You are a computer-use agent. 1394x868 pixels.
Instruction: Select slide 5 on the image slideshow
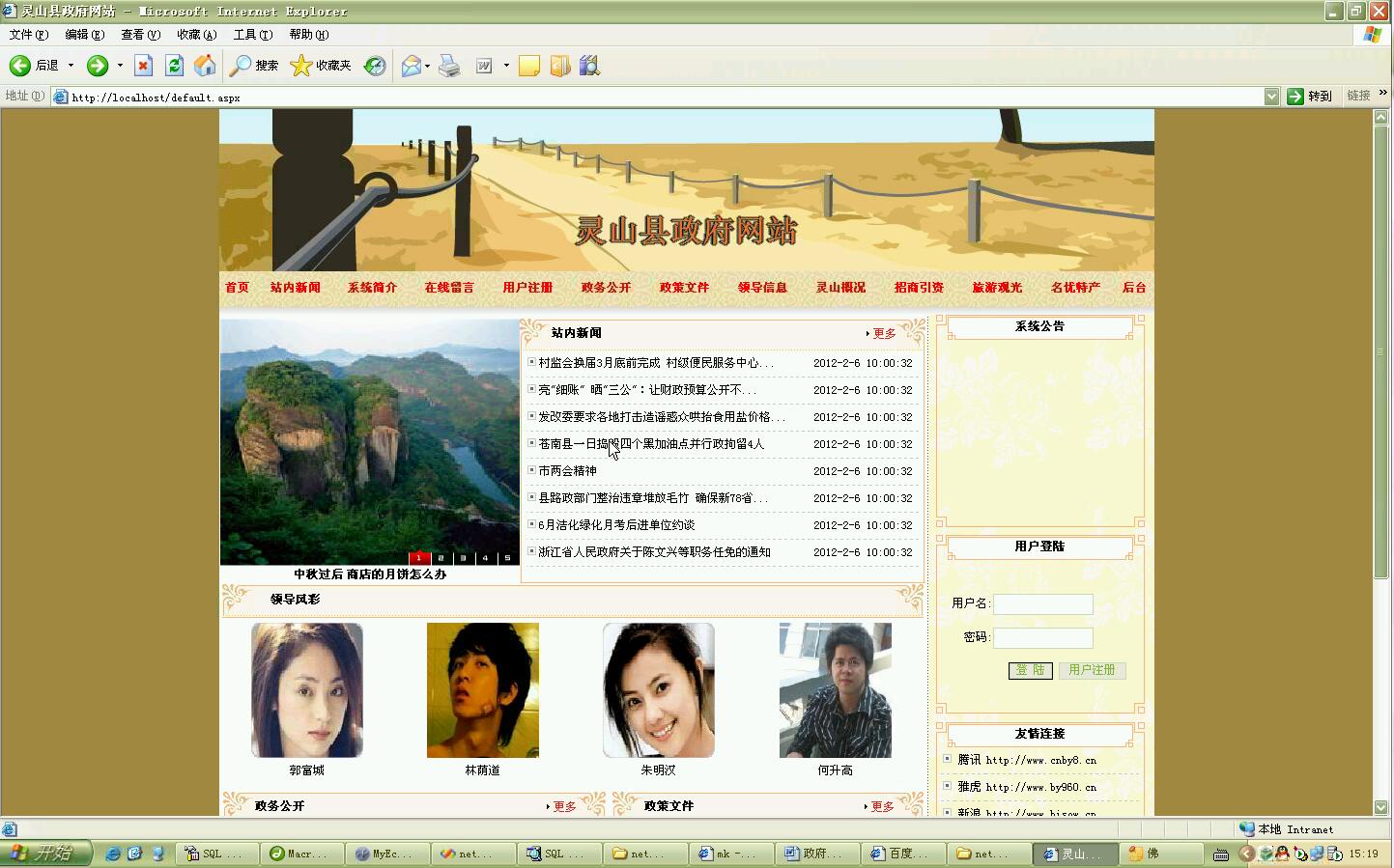coord(507,558)
